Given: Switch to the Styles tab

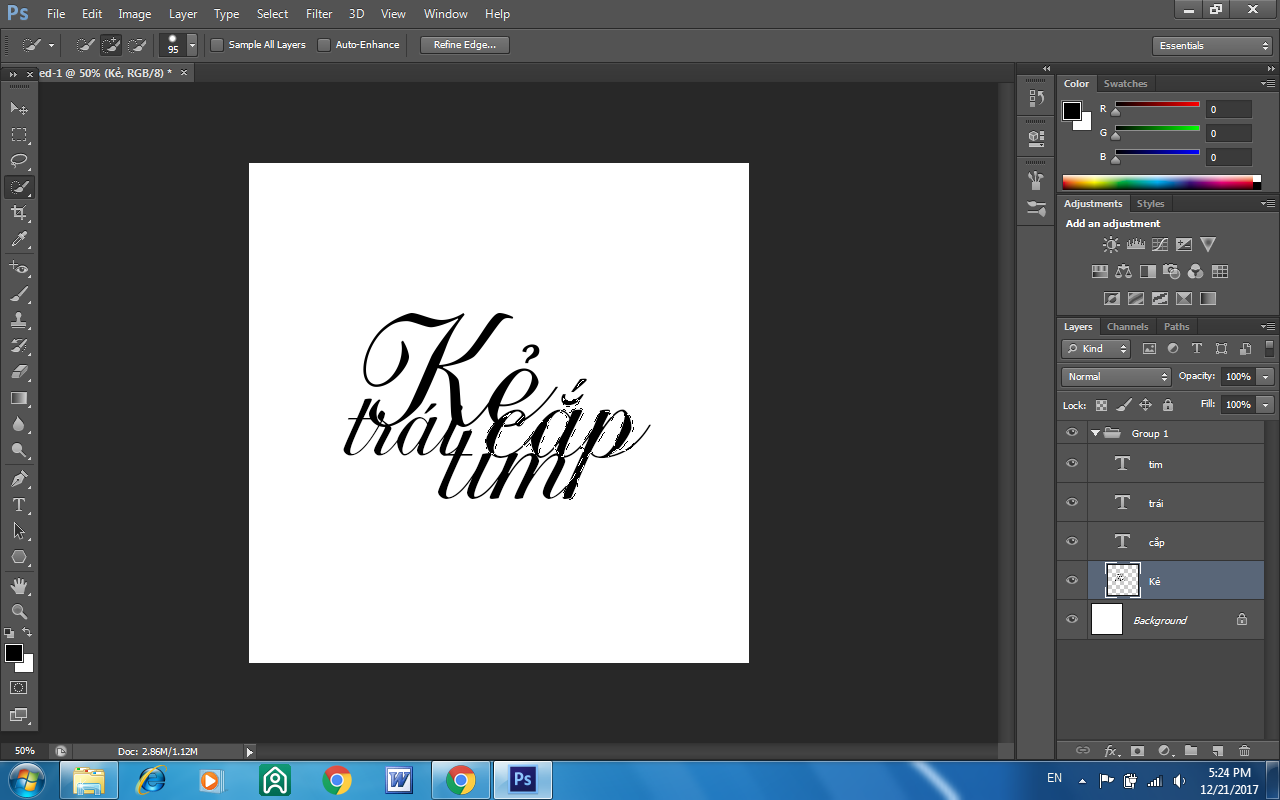Looking at the screenshot, I should (x=1150, y=204).
